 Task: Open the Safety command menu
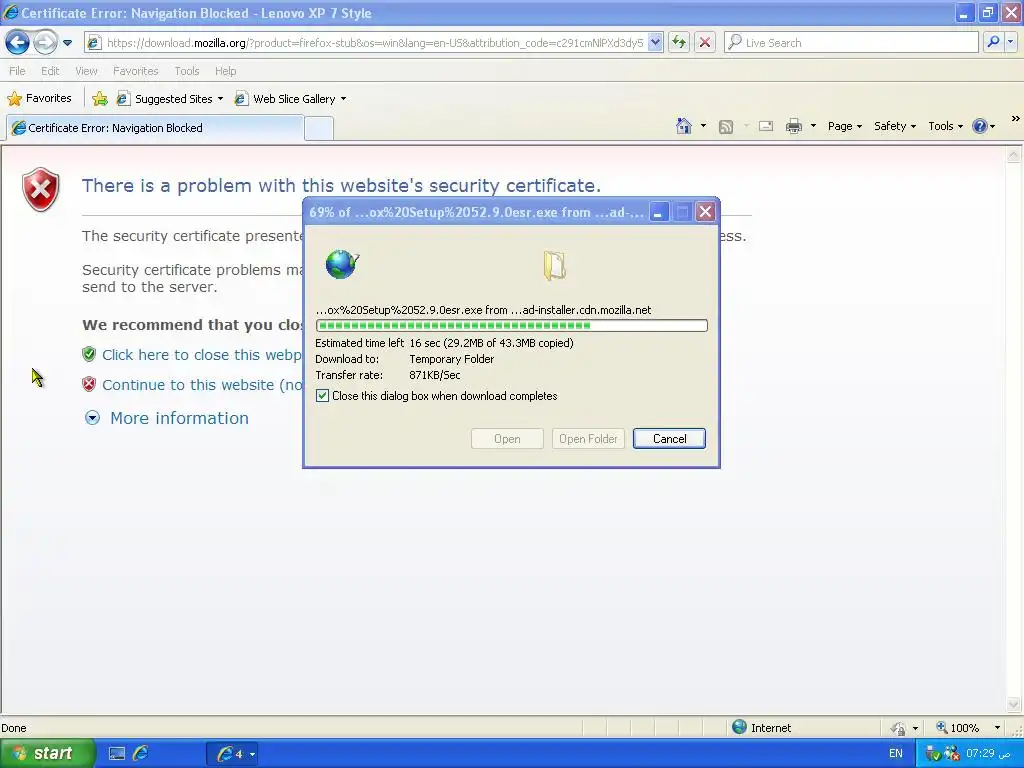[x=895, y=126]
